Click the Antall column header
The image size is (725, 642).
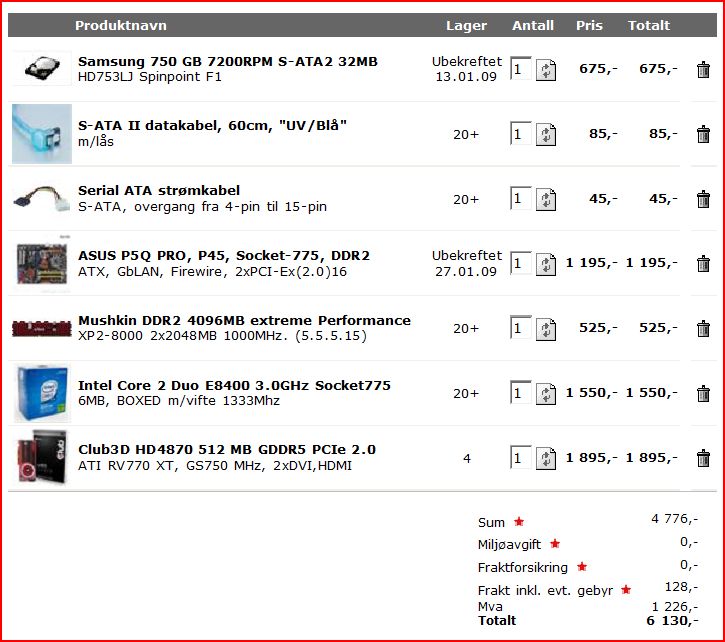tap(533, 25)
